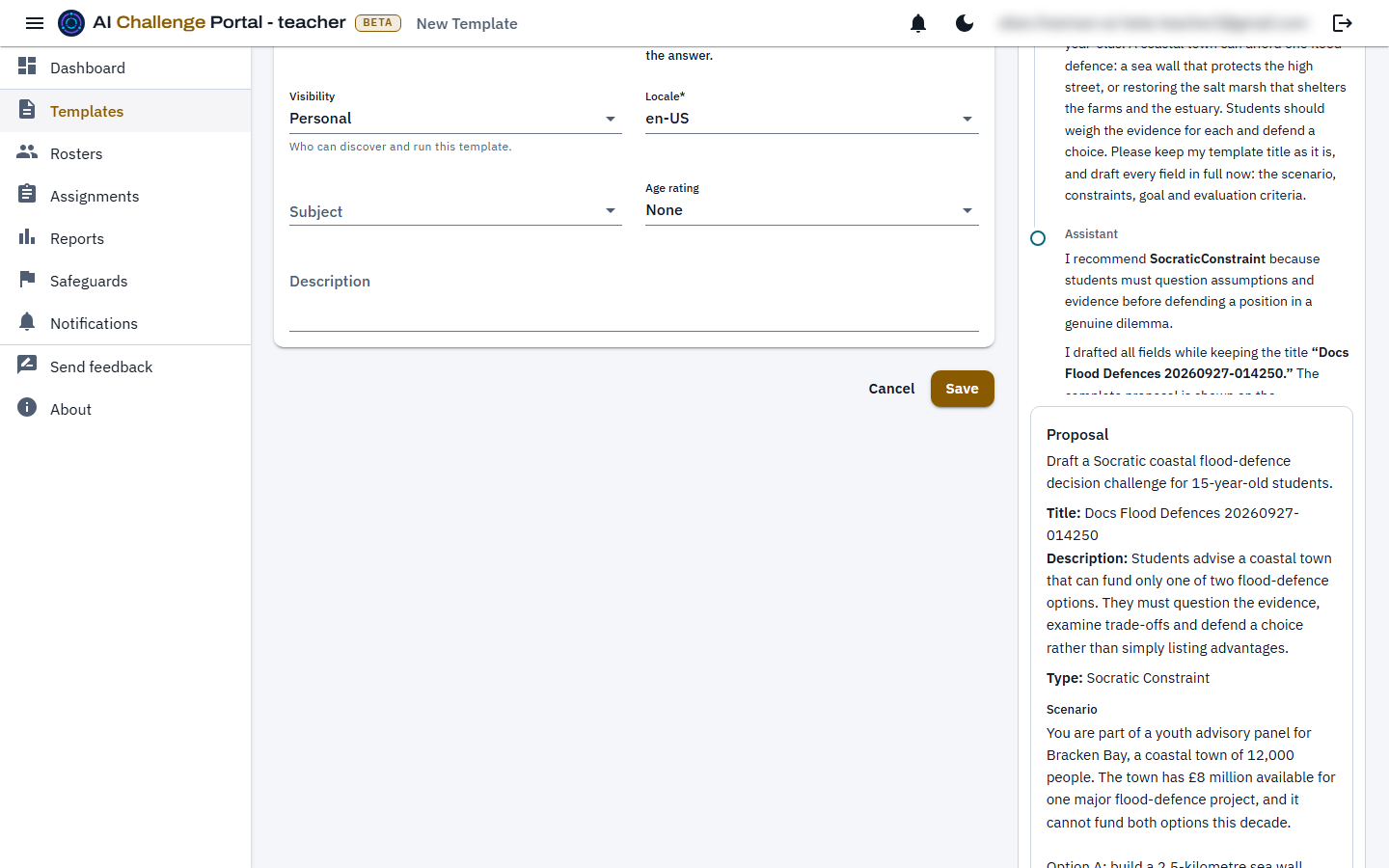
Task: Click the Dashboard grid icon
Action: [x=27, y=67]
